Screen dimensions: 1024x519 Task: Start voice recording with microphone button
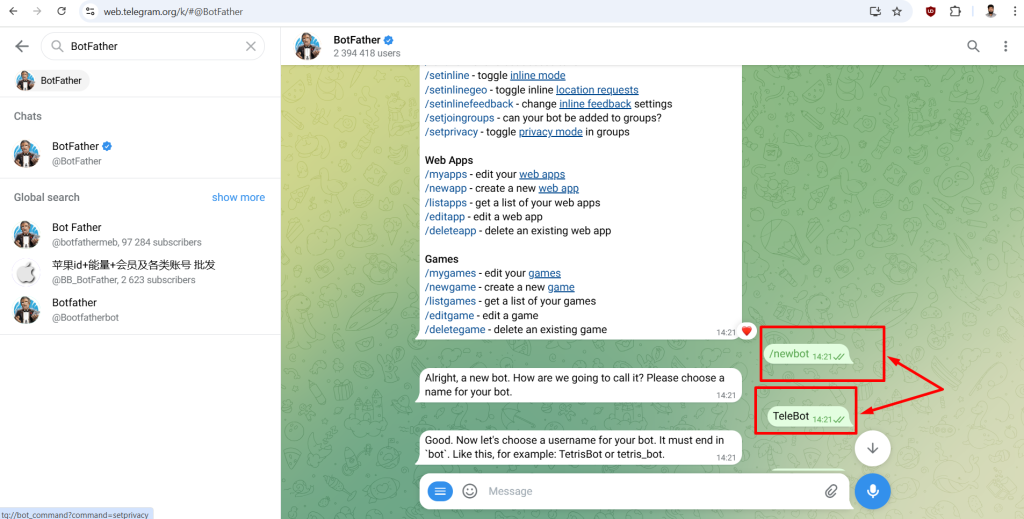point(872,491)
